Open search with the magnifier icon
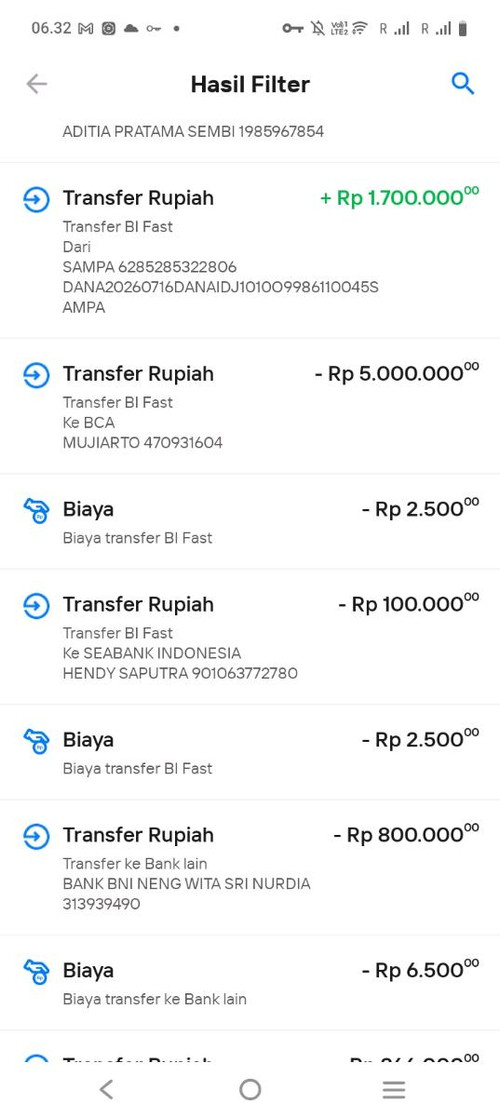 pos(463,84)
